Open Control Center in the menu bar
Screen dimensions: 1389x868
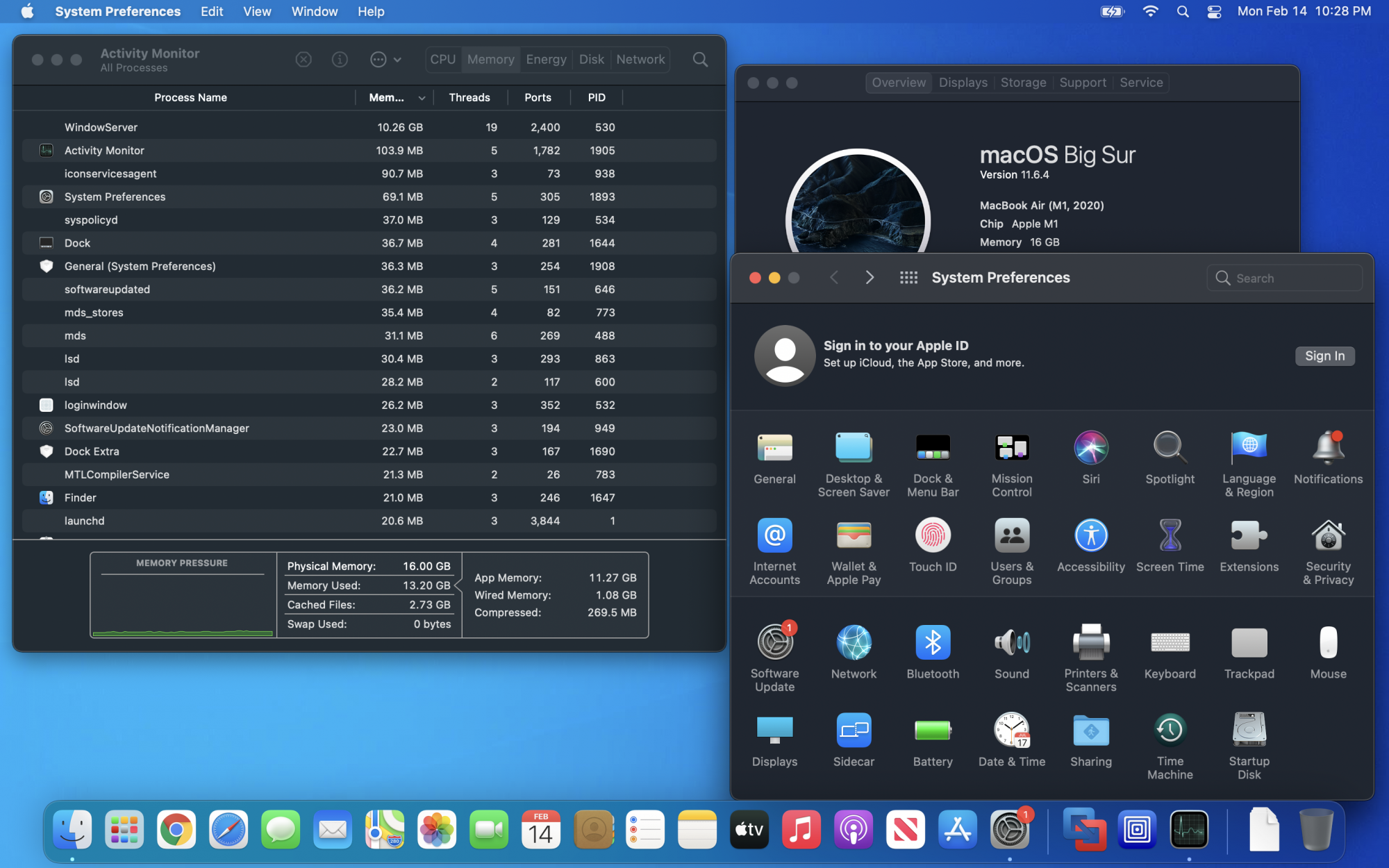pos(1214,12)
